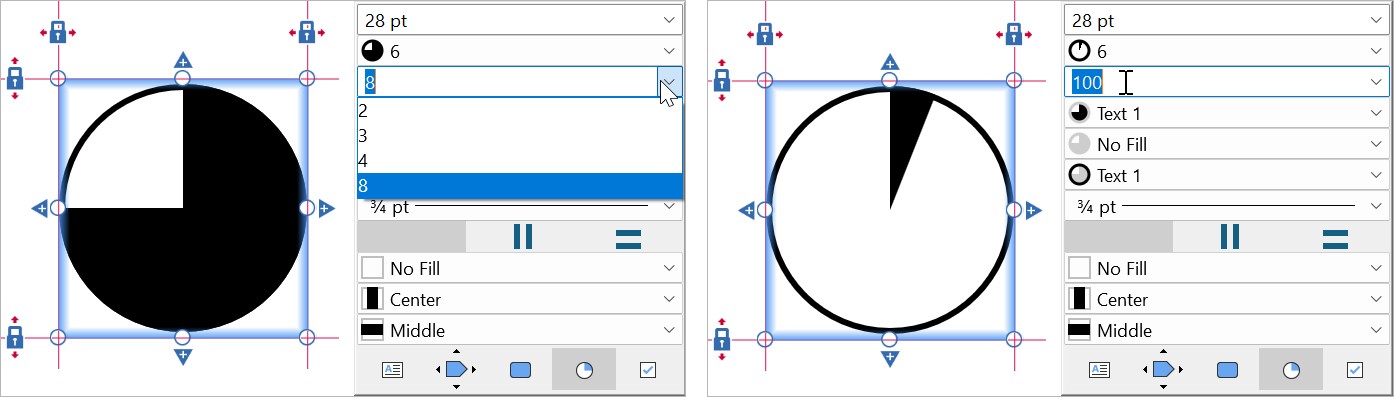Image resolution: width=1394 pixels, height=397 pixels.
Task: Open shape-arrows tab in panel with open list
Action: pyautogui.click(x=456, y=369)
